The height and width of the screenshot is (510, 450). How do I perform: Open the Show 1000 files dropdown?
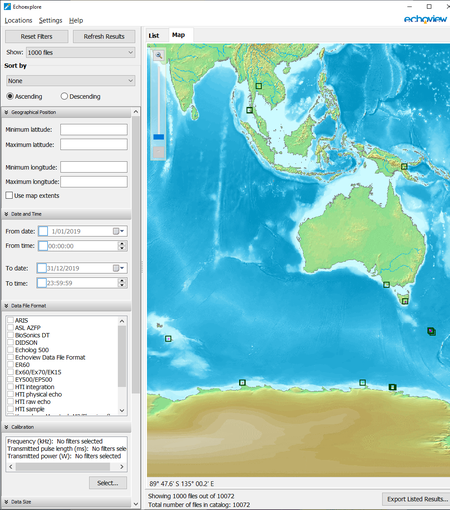click(81, 52)
